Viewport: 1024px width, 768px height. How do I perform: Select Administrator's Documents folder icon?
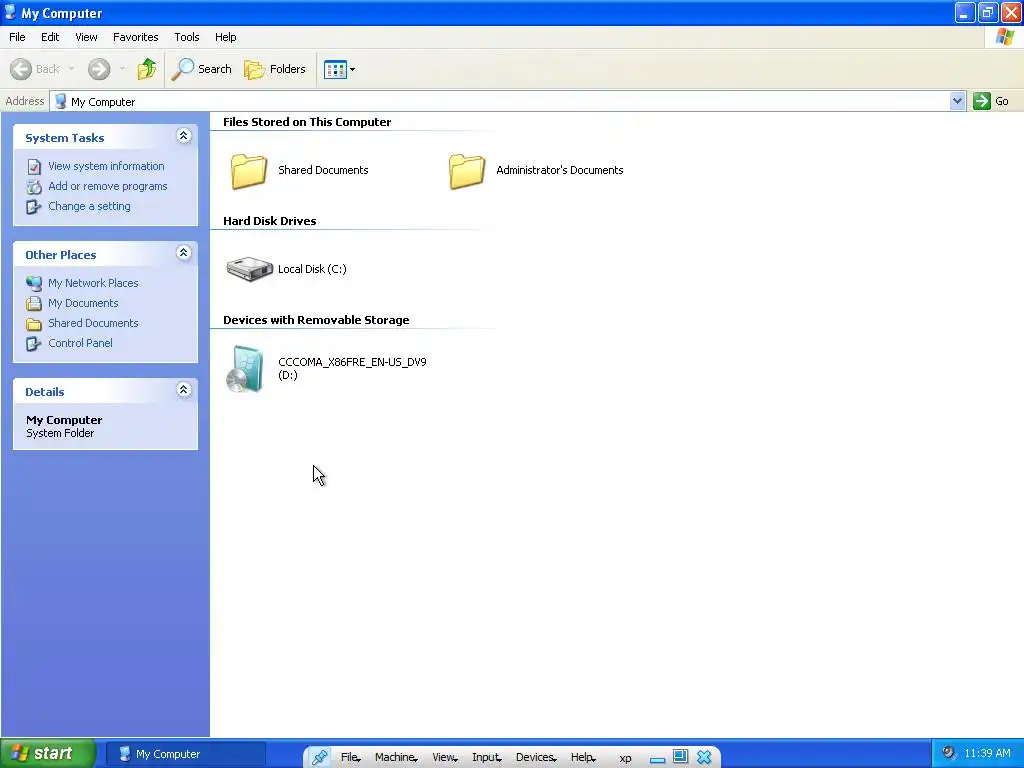(467, 171)
